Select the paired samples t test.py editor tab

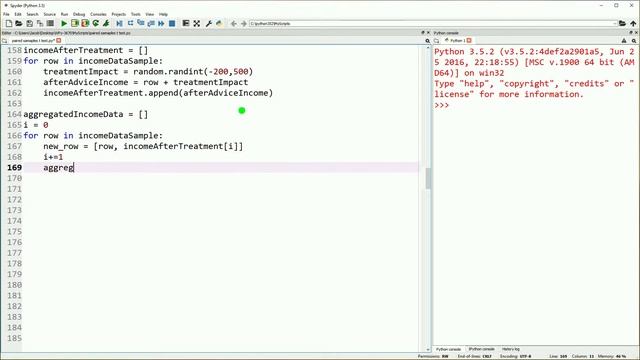tap(33, 41)
